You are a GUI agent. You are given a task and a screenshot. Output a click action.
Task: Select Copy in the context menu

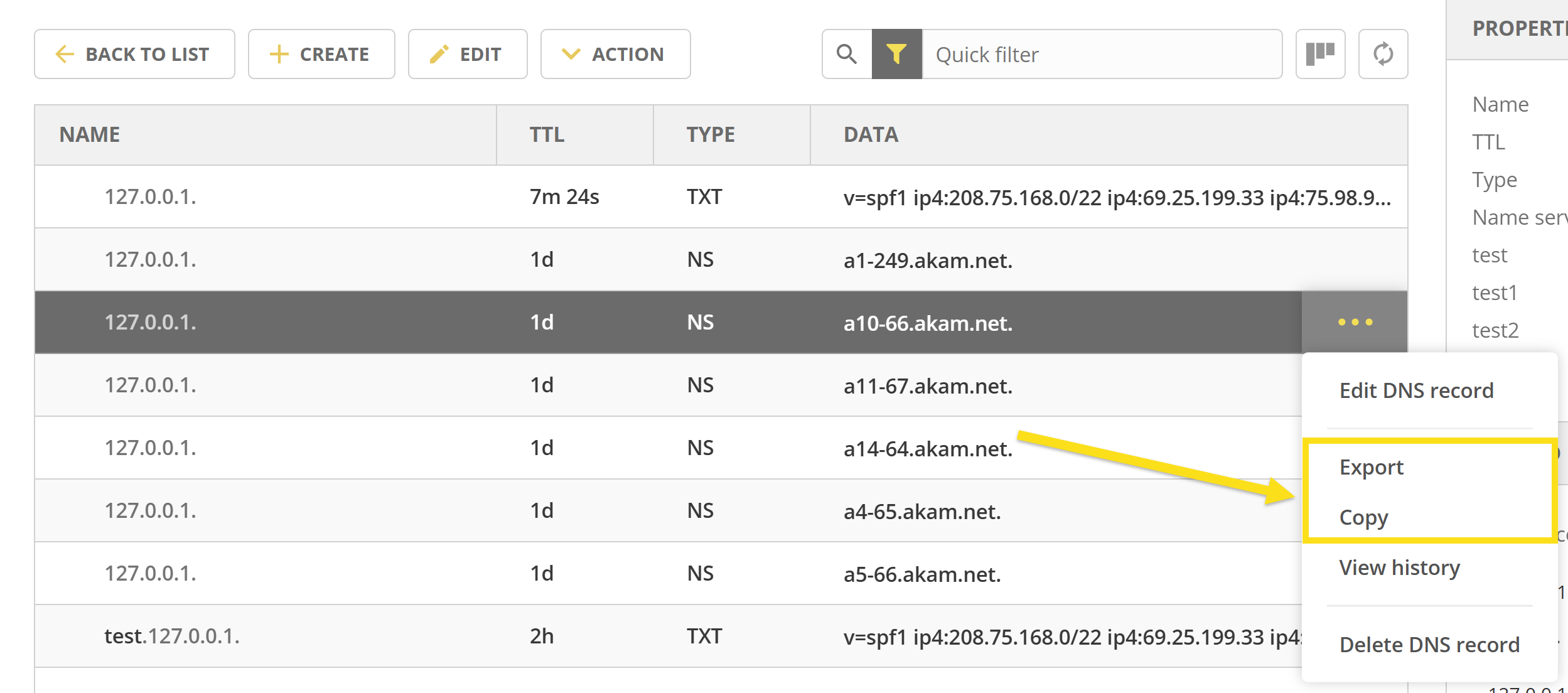1363,517
